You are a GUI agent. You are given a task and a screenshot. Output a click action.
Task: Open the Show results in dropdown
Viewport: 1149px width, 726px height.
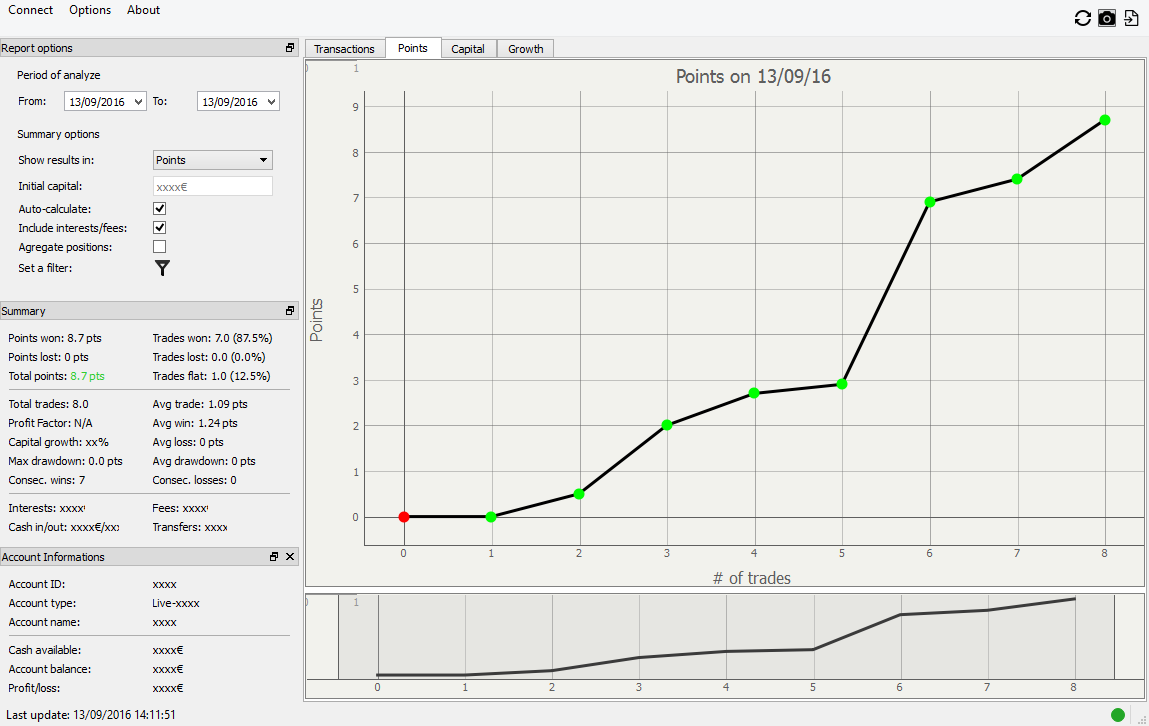(x=213, y=160)
